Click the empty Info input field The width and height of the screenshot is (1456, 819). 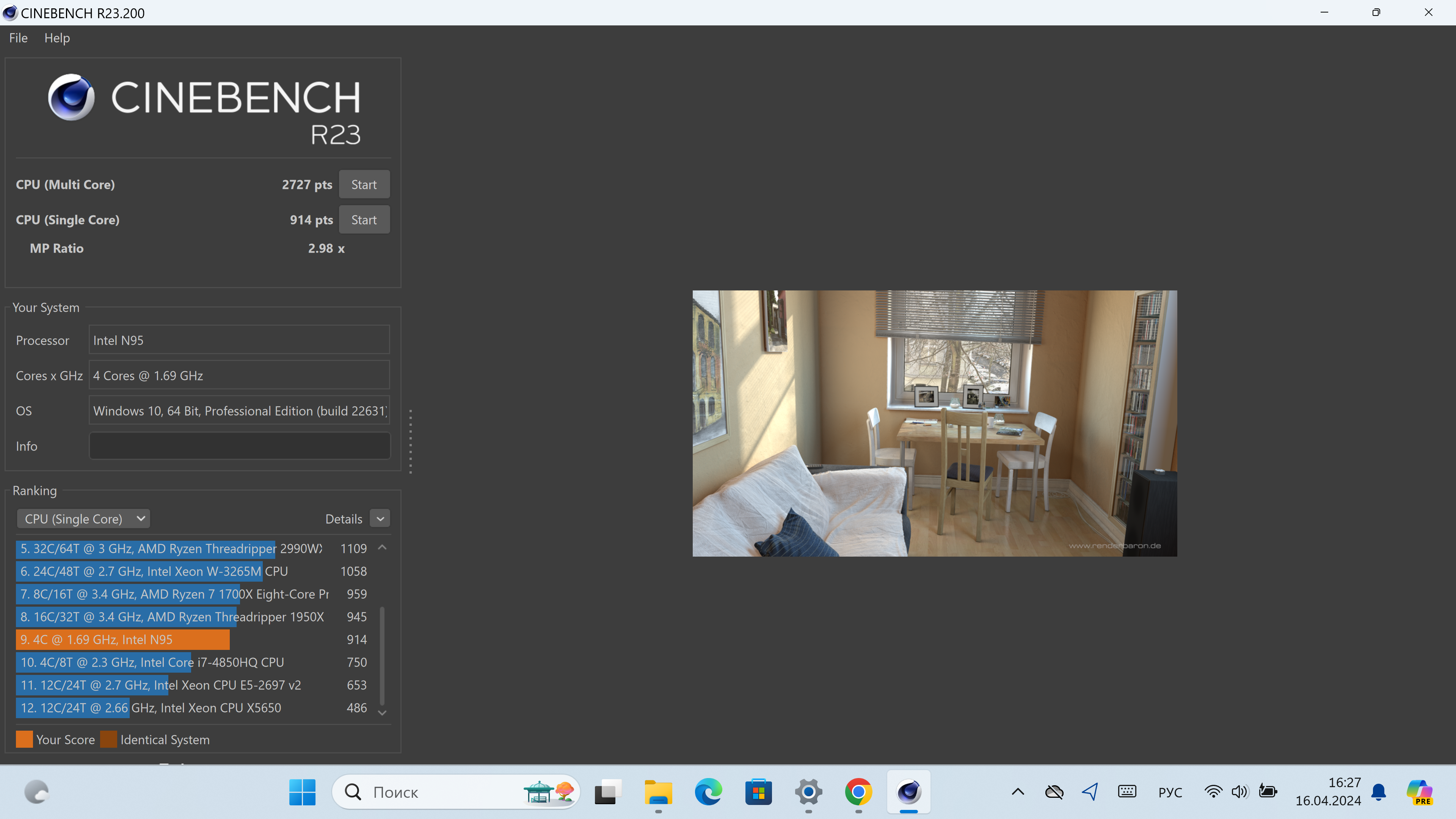coord(239,446)
